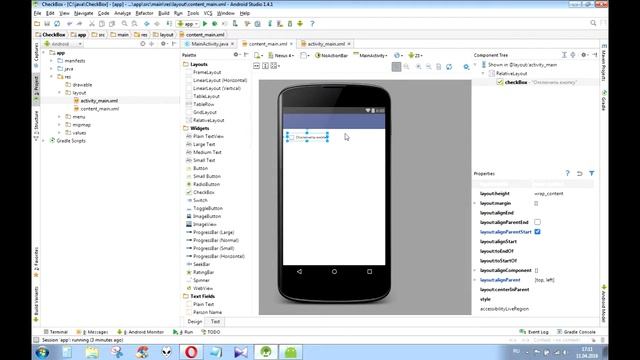Expand the layout:alignParent property

point(475,280)
